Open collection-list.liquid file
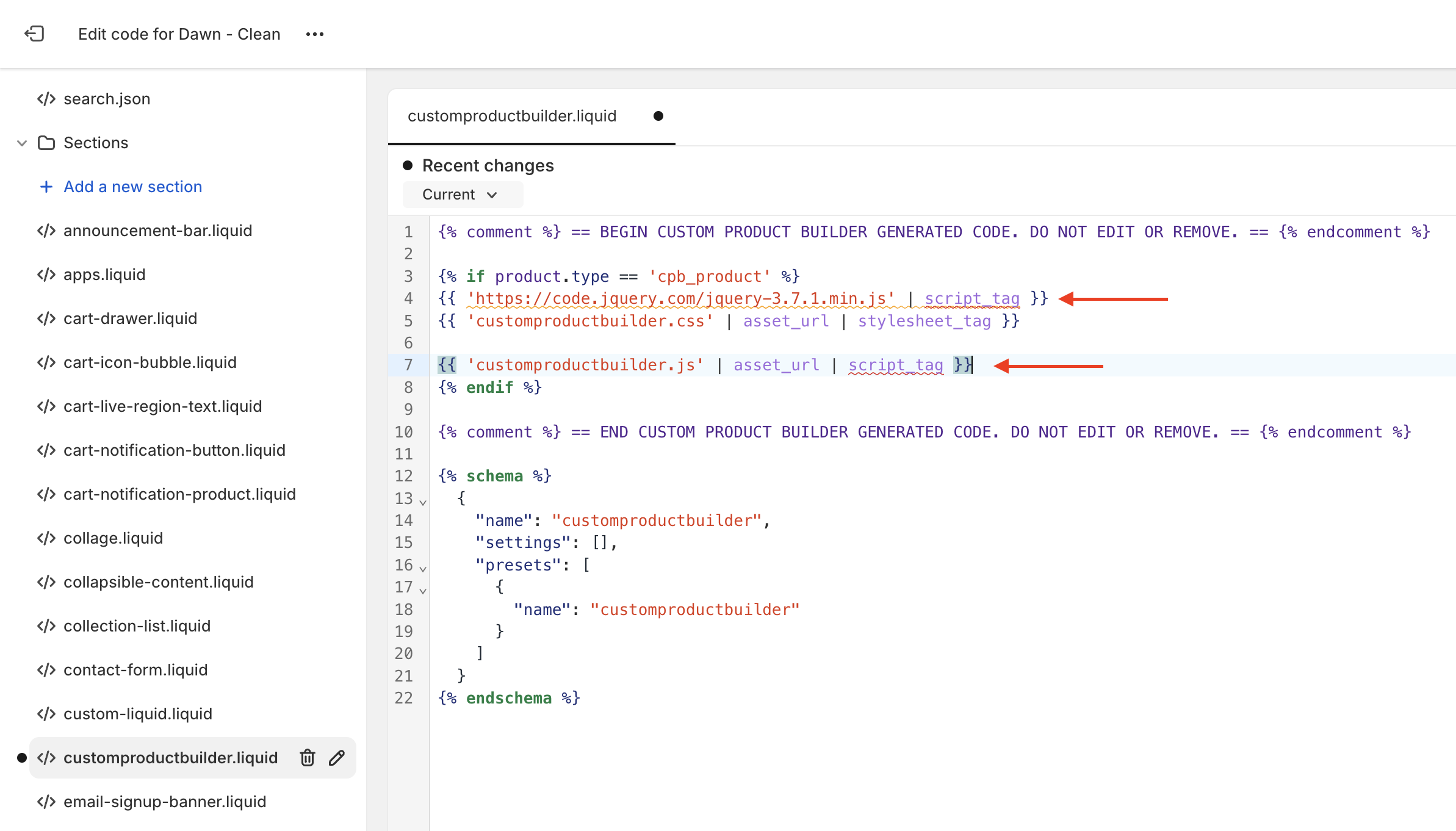The image size is (1456, 831). coord(137,626)
